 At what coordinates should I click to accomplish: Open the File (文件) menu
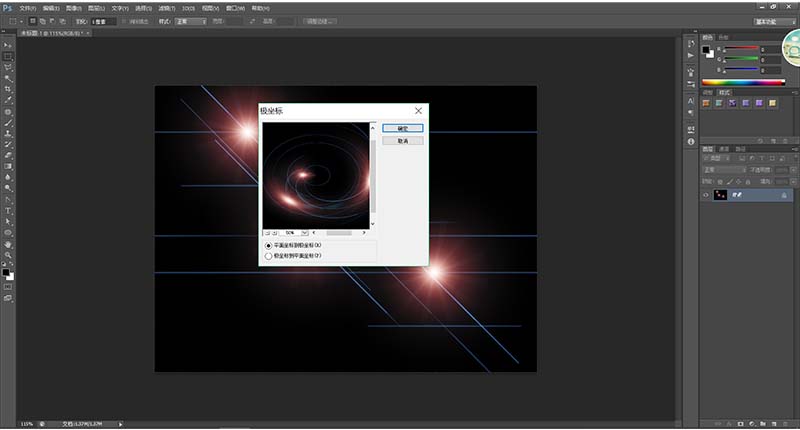pyautogui.click(x=28, y=6)
